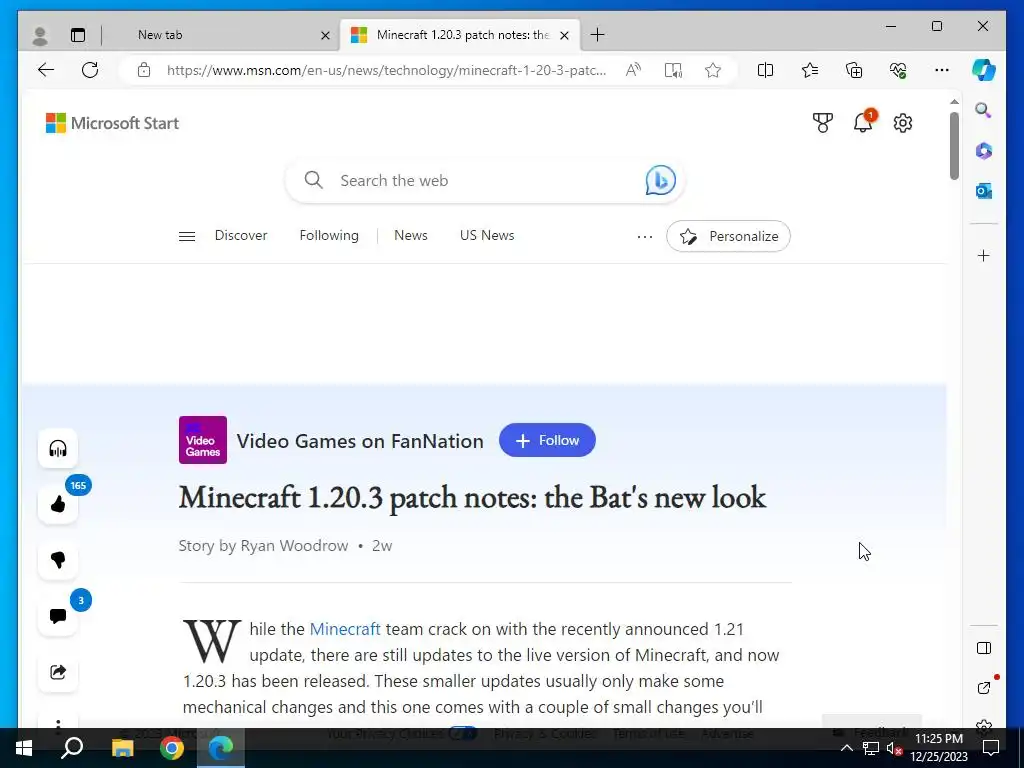Viewport: 1024px width, 768px height.
Task: View site information lock icon
Action: coord(144,70)
